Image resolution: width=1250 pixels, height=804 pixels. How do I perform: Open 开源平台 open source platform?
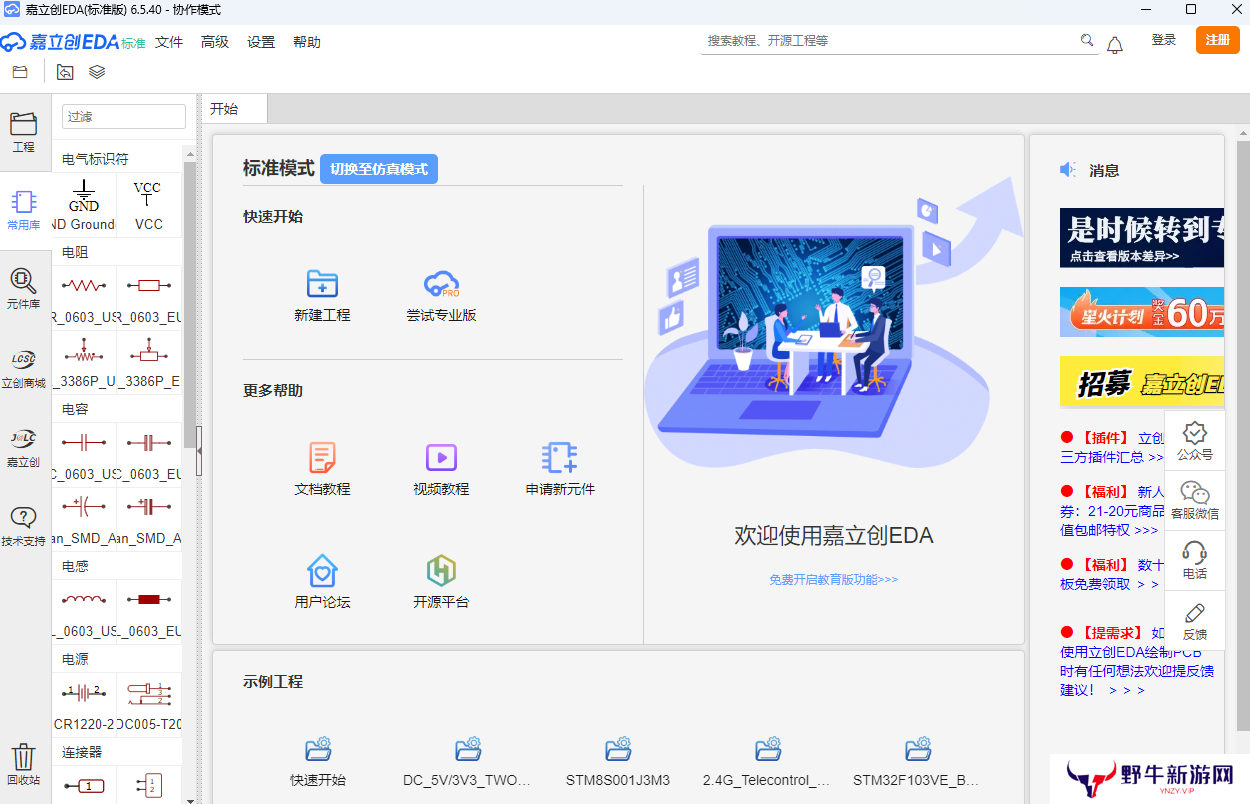click(x=441, y=582)
